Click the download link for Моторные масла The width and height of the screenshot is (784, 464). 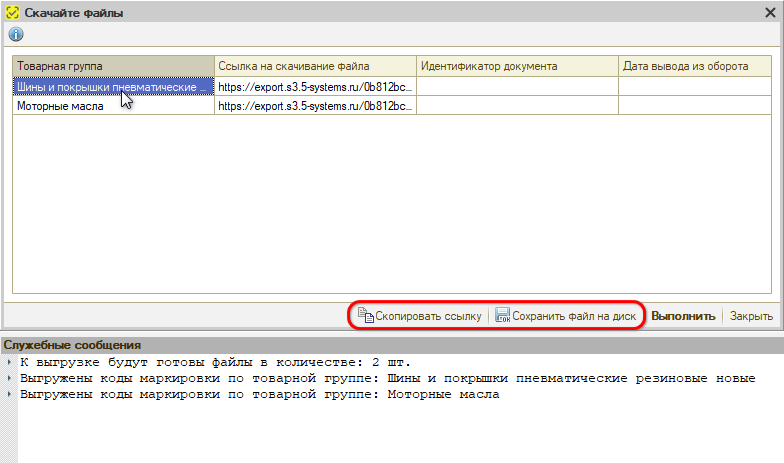pos(315,105)
